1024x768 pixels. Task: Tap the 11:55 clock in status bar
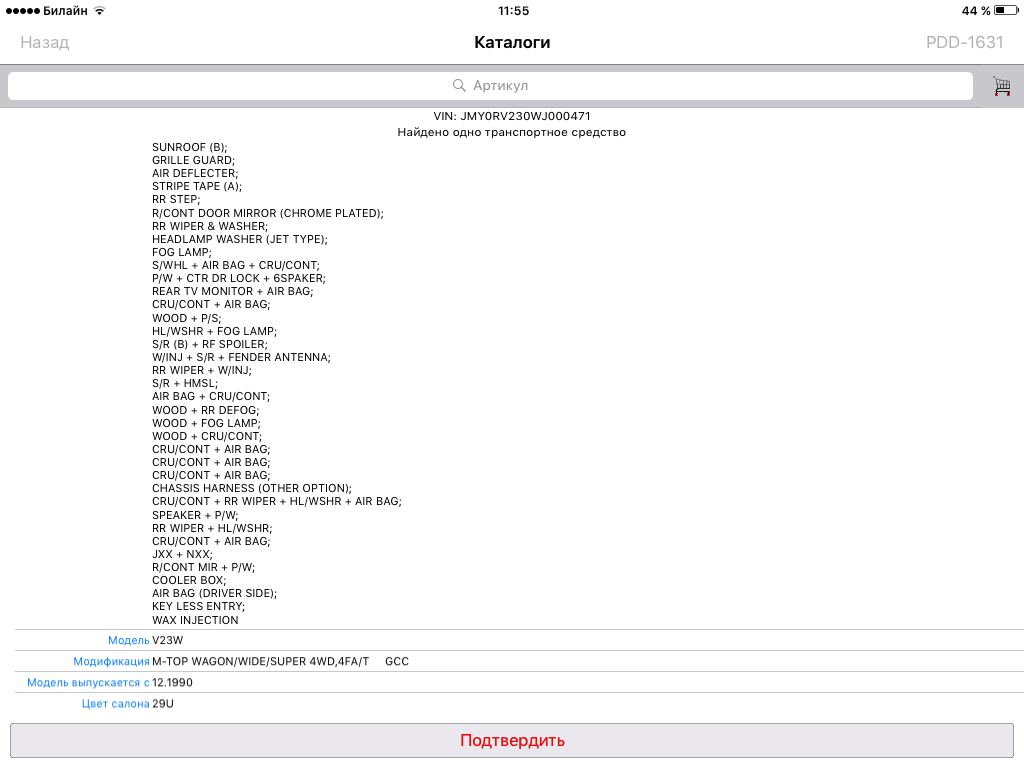513,10
